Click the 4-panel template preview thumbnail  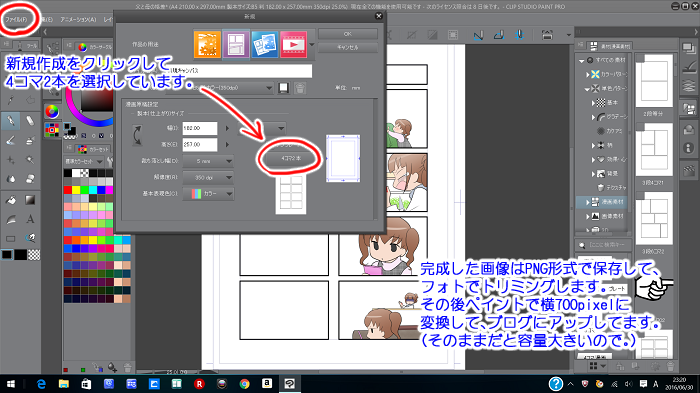pos(291,195)
